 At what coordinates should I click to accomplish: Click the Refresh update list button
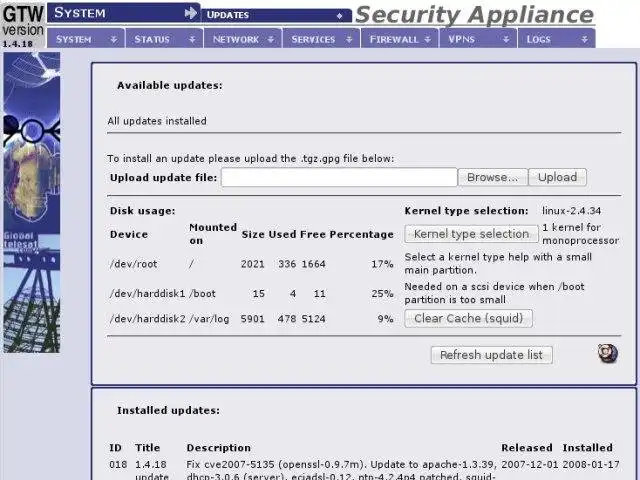491,355
